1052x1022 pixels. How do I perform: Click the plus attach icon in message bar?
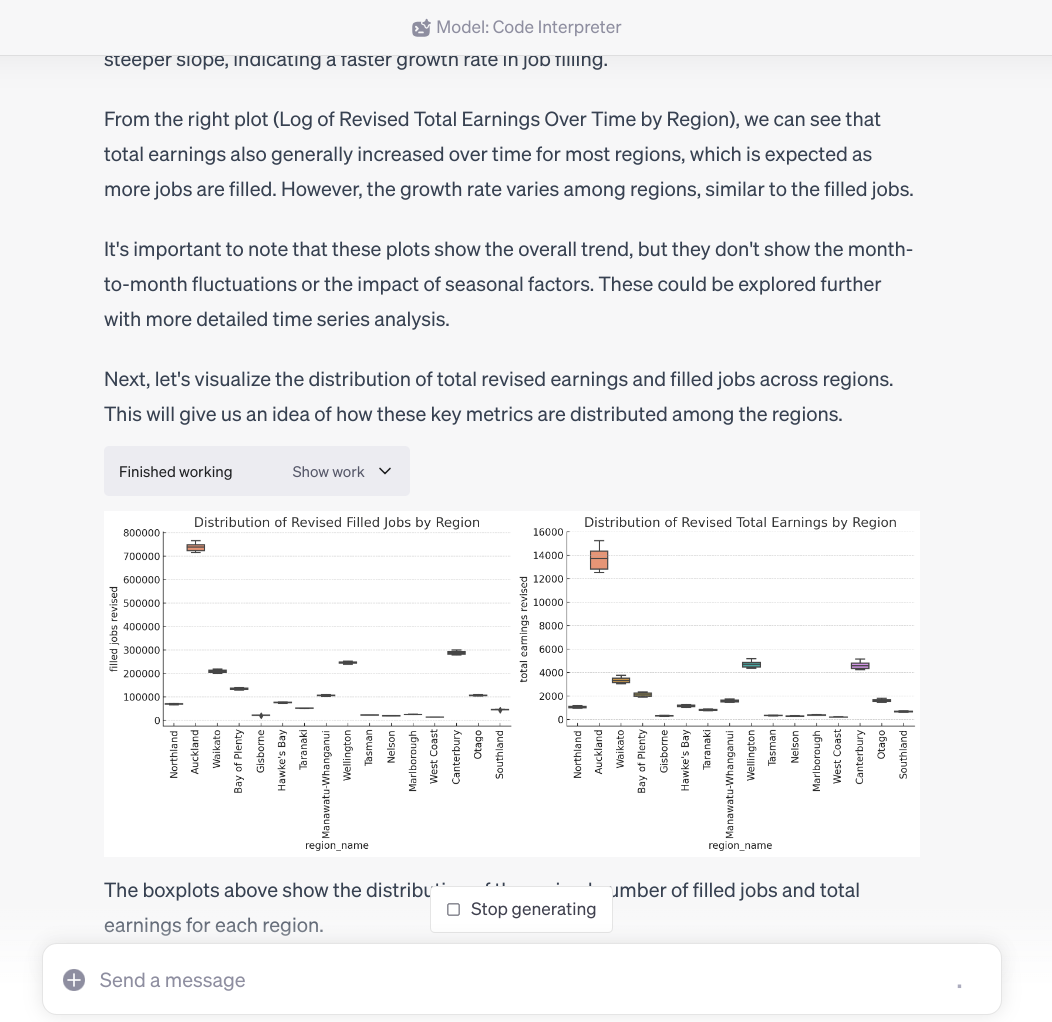(74, 980)
